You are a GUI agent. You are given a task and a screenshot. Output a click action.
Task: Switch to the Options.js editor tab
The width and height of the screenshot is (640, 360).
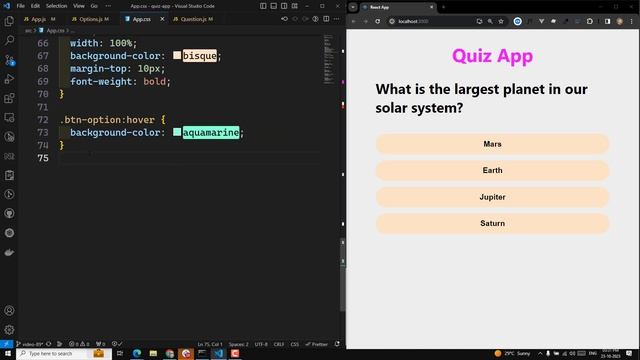pyautogui.click(x=91, y=19)
